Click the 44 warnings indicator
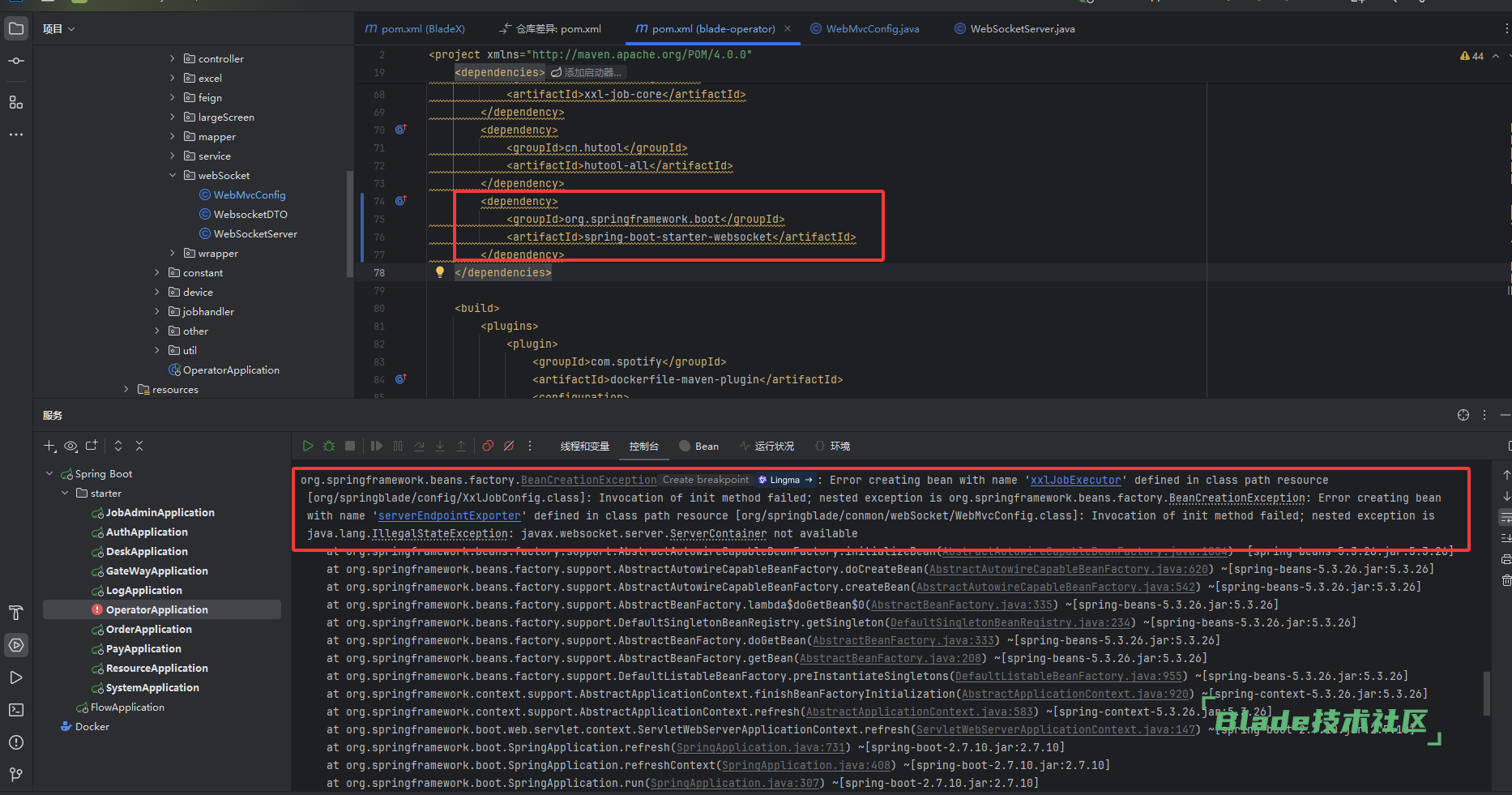1512x795 pixels. pos(1471,56)
